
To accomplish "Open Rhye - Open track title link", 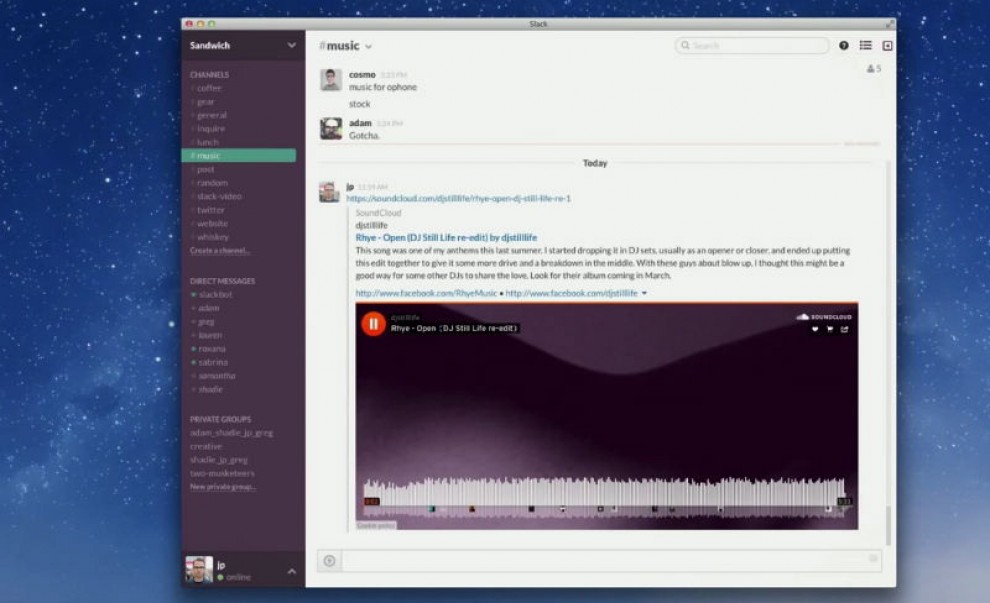I will coord(446,237).
